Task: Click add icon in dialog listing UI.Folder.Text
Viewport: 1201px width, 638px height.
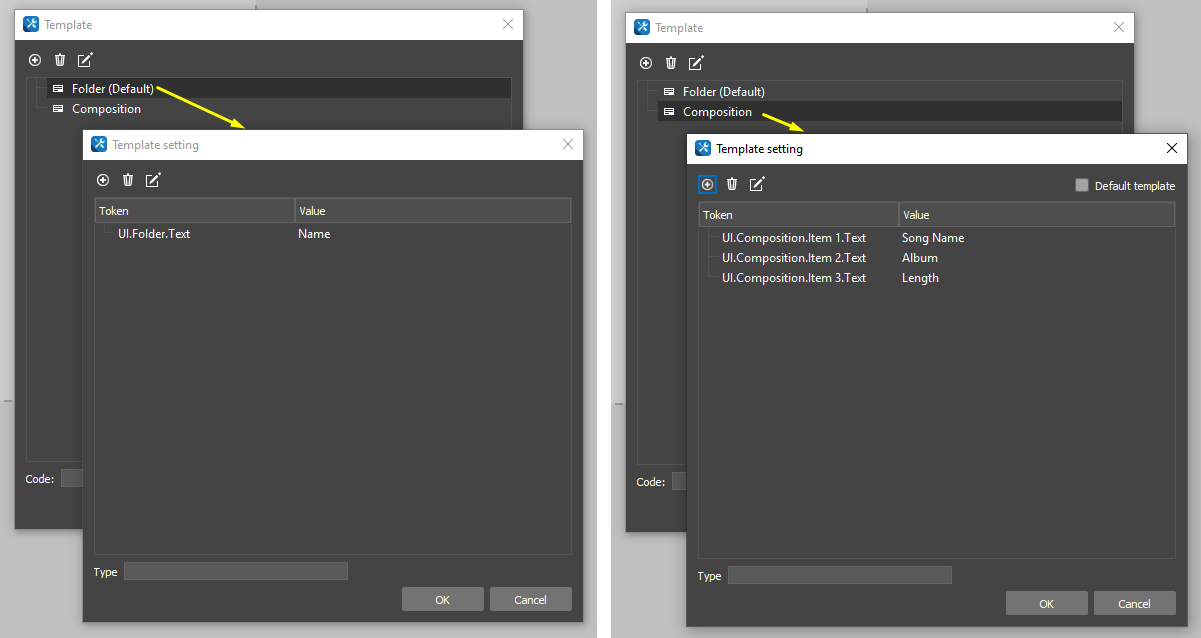Action: [103, 180]
